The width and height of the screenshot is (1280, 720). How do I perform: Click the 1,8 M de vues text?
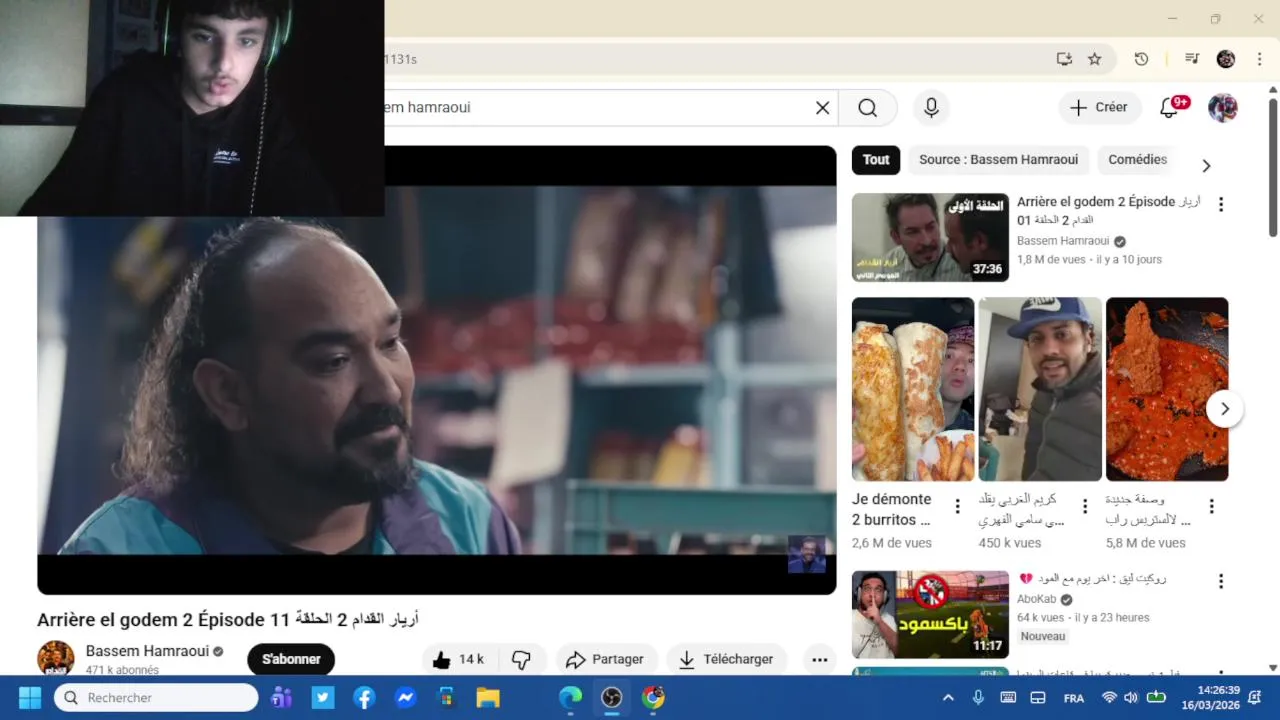(1051, 259)
